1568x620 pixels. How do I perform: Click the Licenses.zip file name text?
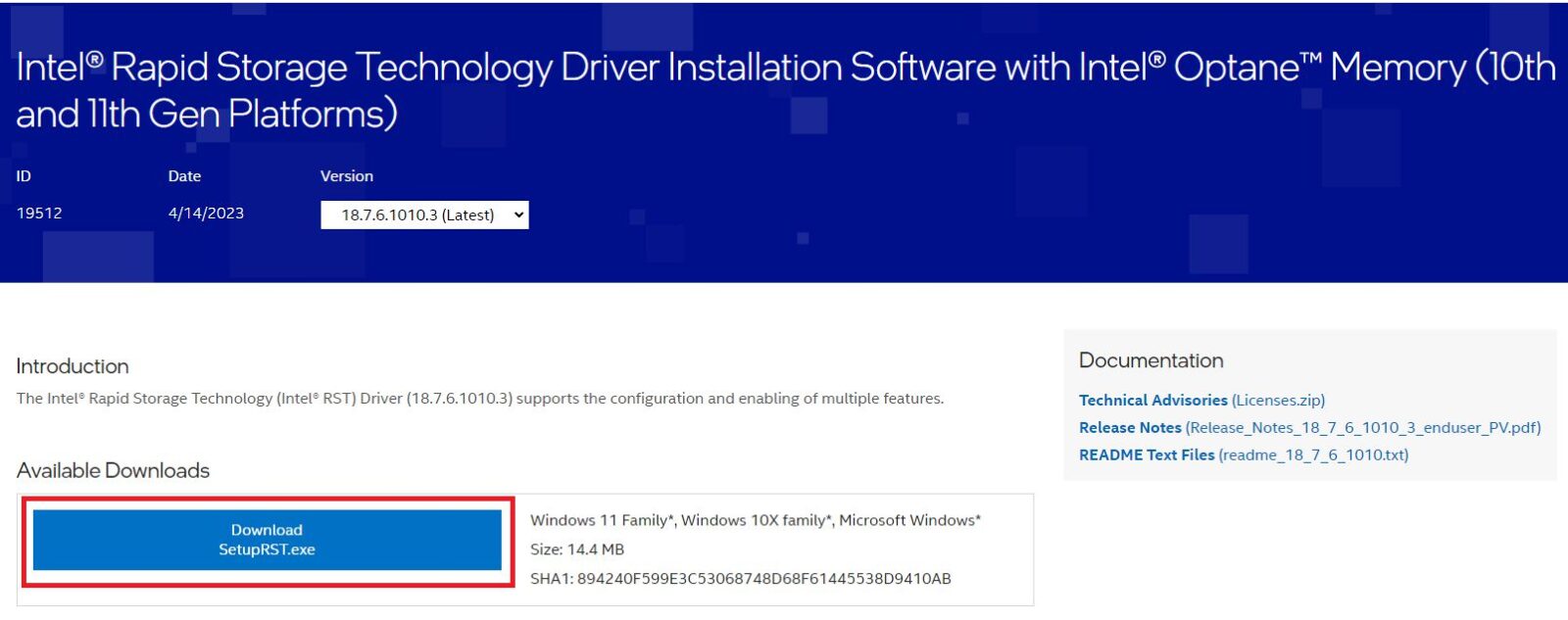point(1278,401)
